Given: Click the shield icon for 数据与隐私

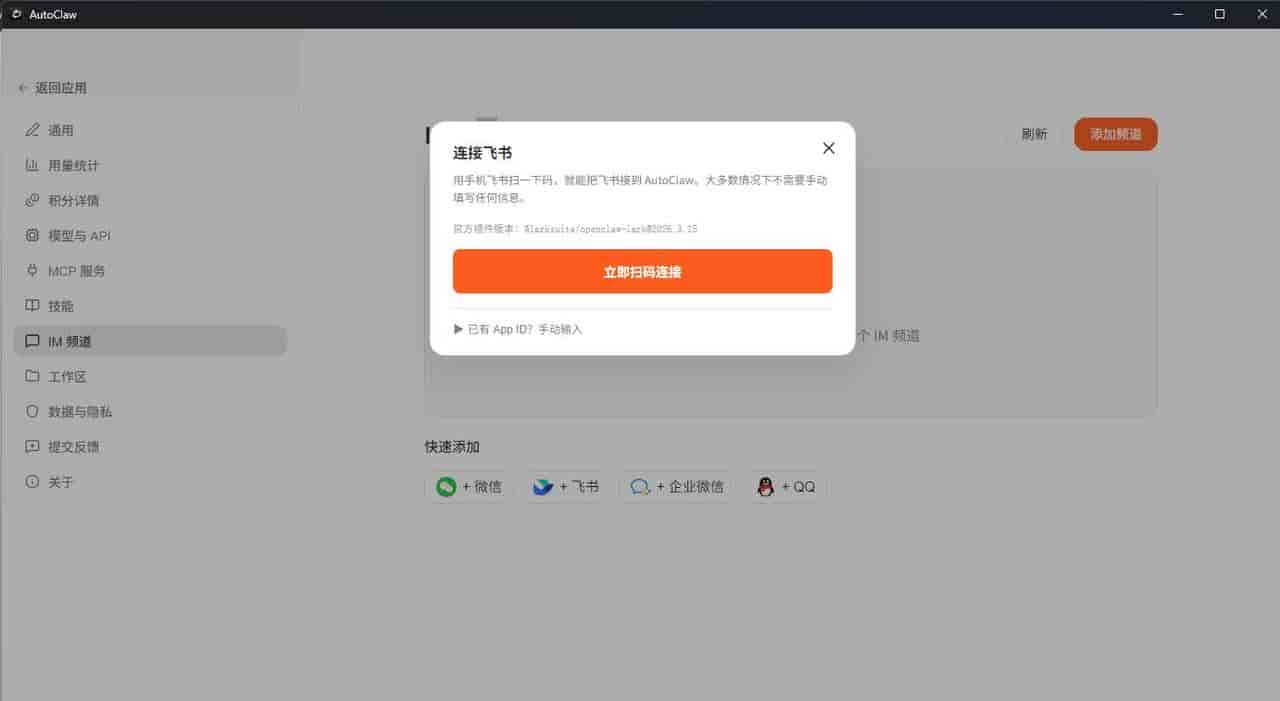Looking at the screenshot, I should pos(32,412).
